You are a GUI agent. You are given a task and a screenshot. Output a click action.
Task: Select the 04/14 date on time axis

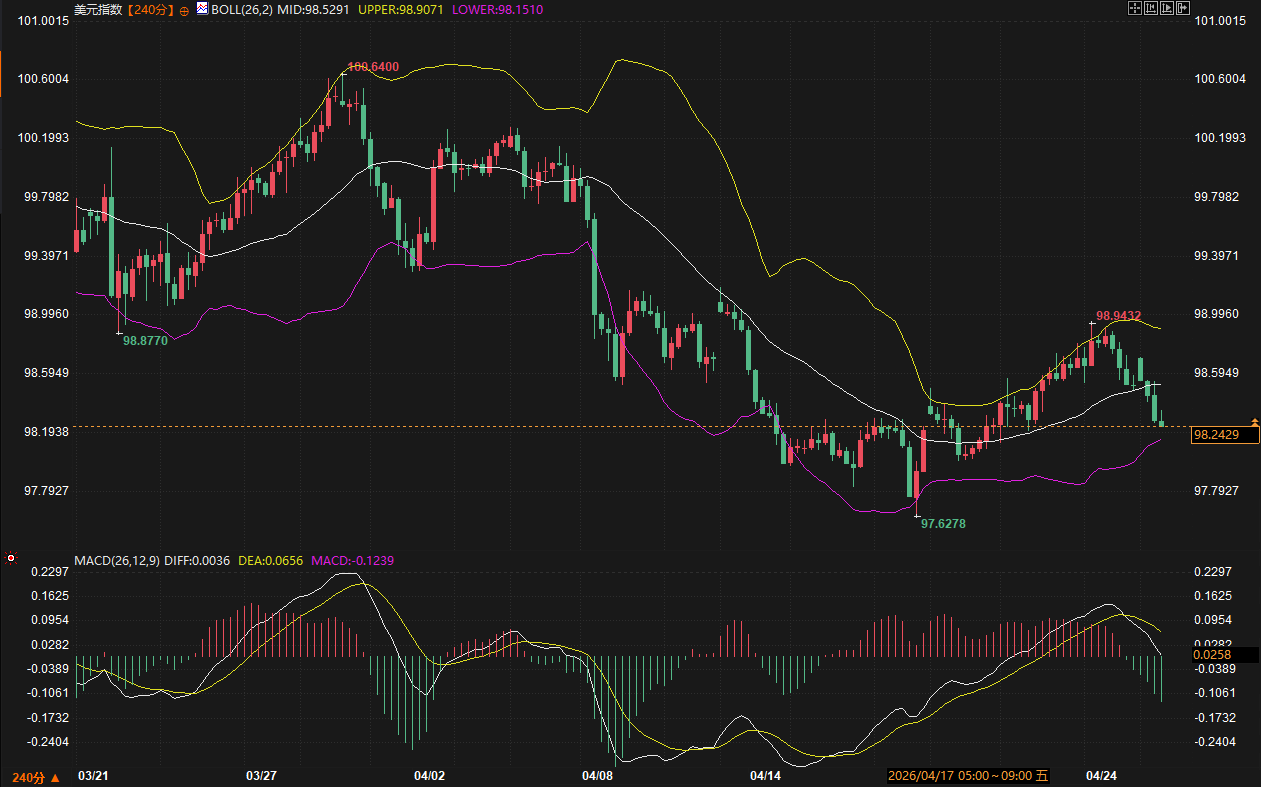[765, 775]
